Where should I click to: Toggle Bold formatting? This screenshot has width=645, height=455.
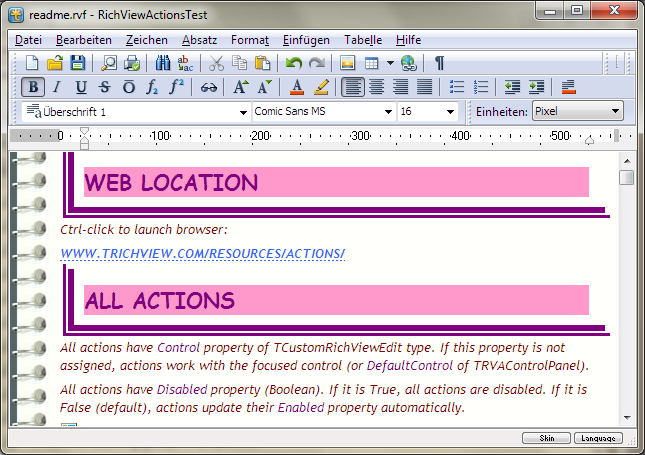coord(33,87)
